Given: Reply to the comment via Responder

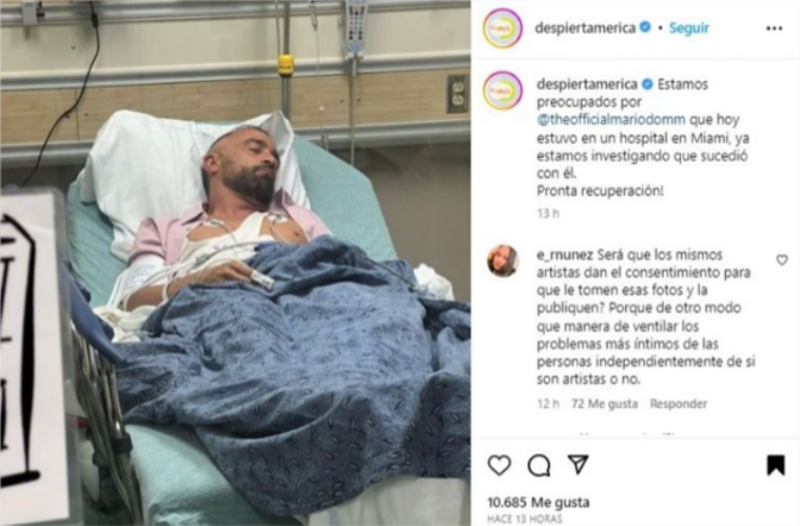Looking at the screenshot, I should point(678,404).
